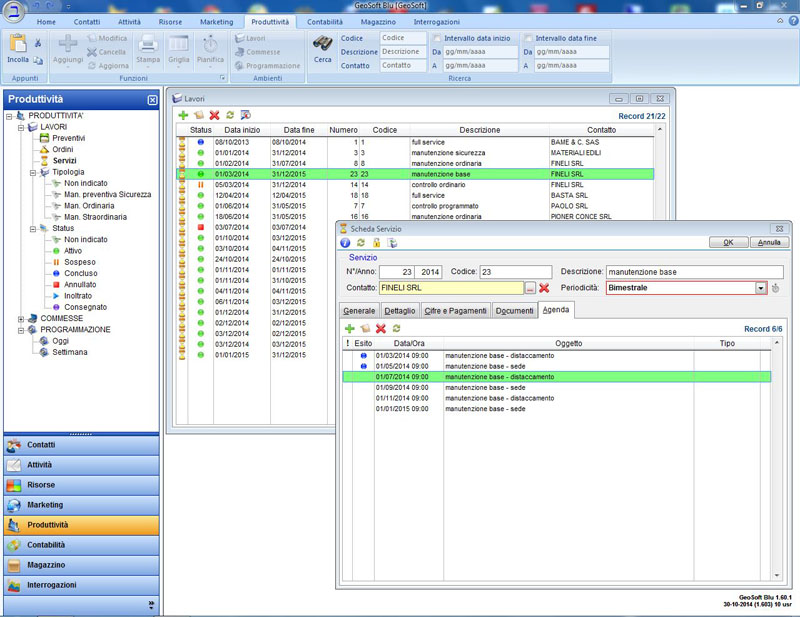Click the Cerca binoculars search icon
This screenshot has height=617, width=800.
323,44
